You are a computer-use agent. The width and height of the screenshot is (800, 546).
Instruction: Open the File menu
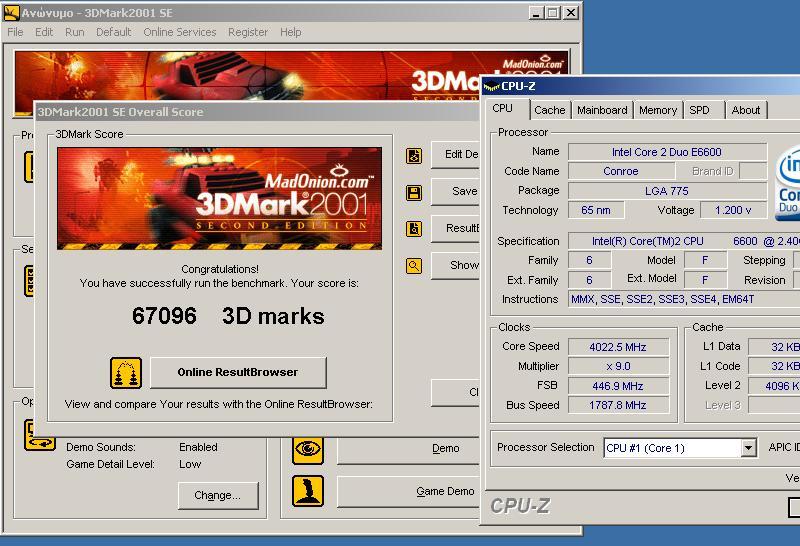tap(15, 32)
